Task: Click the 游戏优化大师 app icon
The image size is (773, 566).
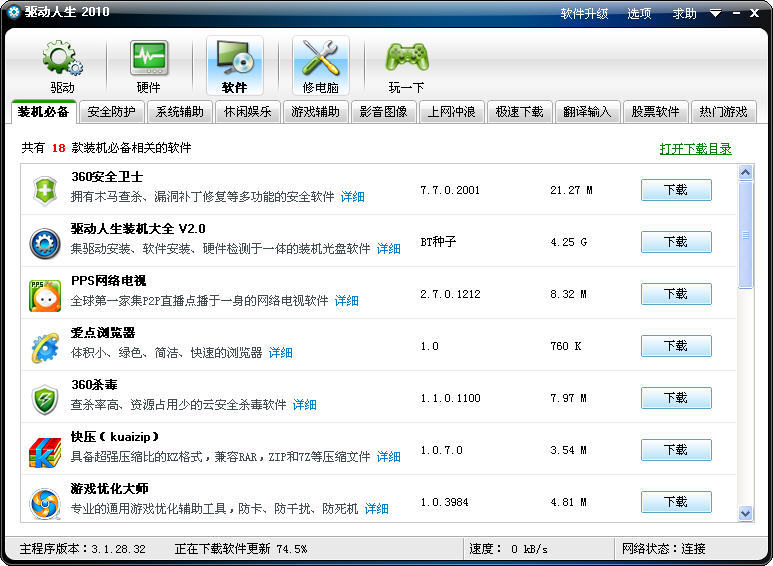Action: (45, 502)
